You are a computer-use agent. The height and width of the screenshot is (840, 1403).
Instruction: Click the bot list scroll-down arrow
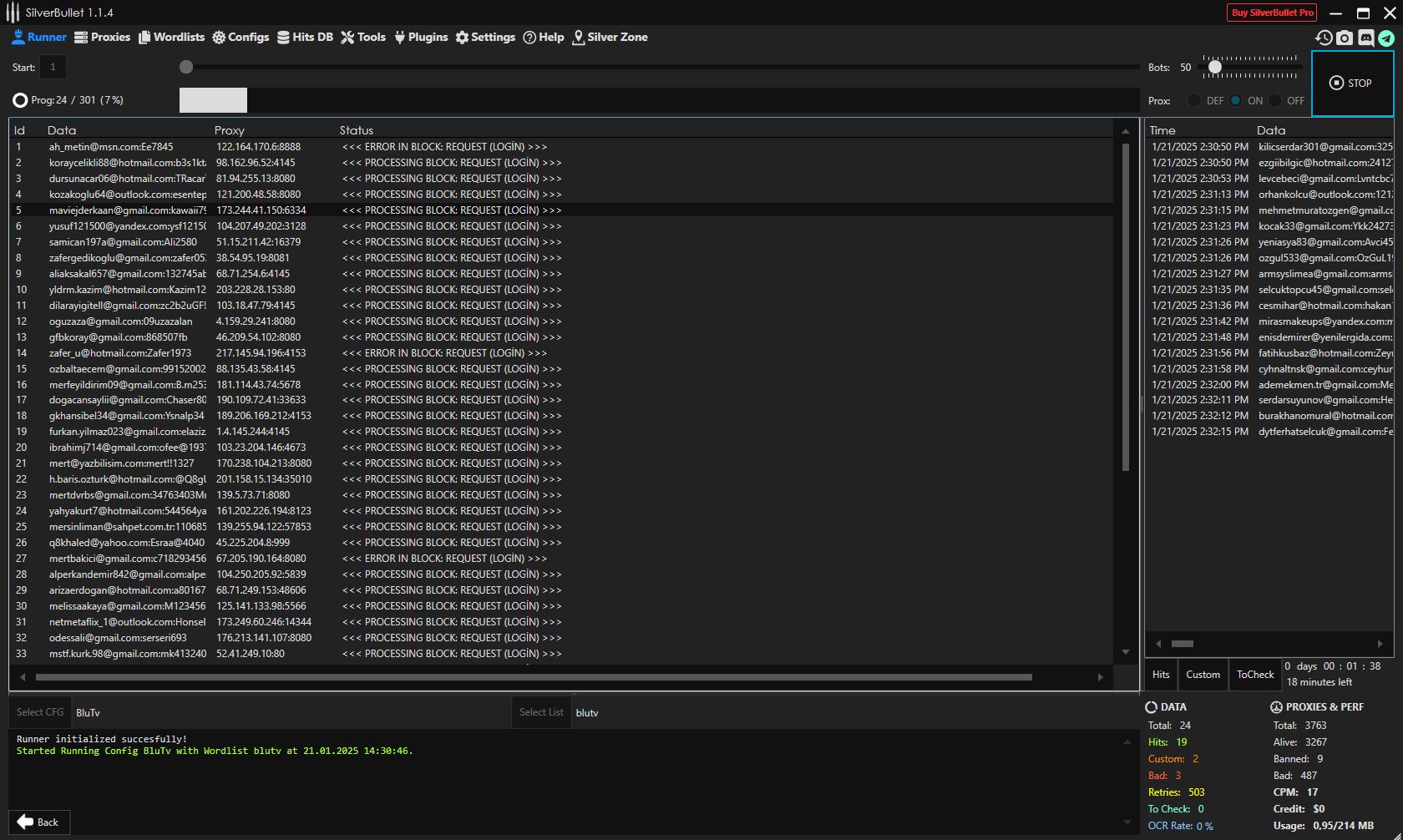1126,652
